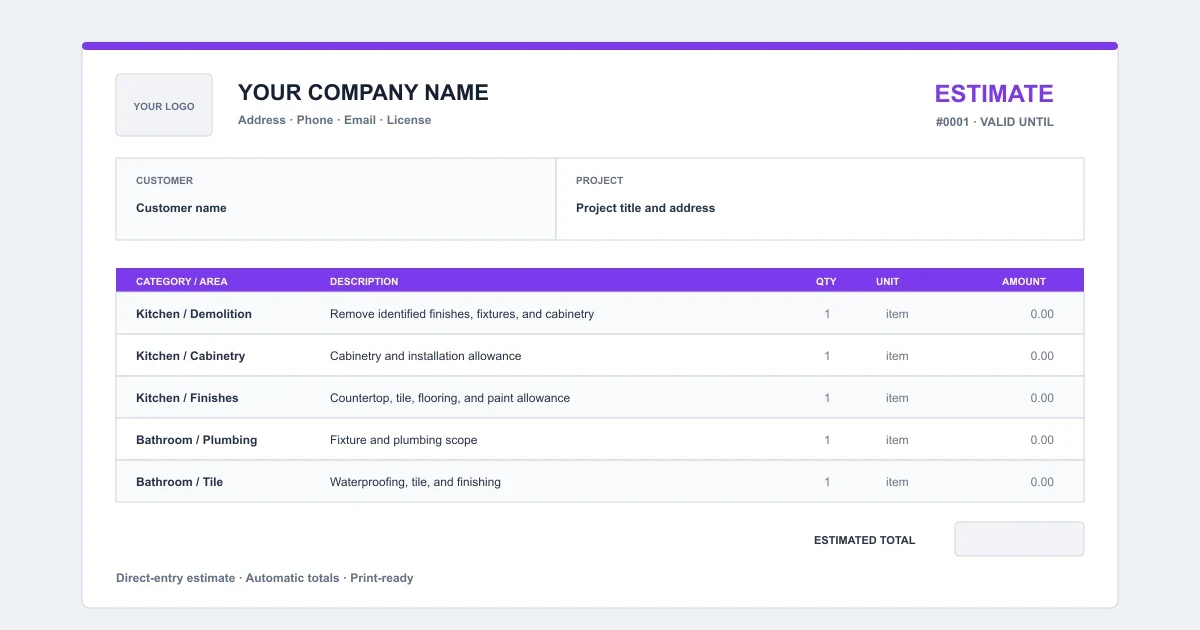
Task: Click the 0.00 amount in the Kitchen / Finishes row
Action: click(1042, 398)
